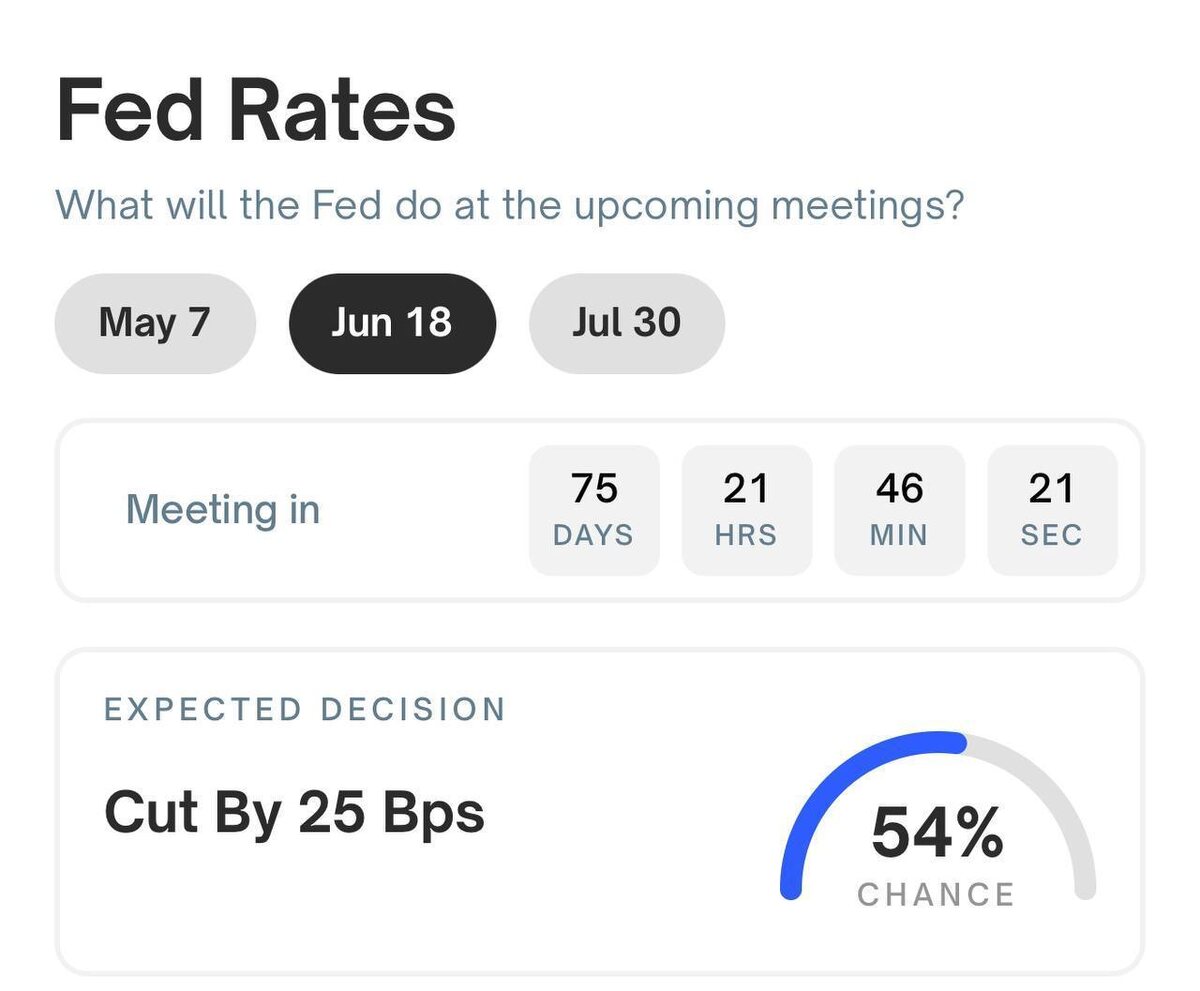1200x991 pixels.
Task: Click the Fed Rates heading
Action: (x=256, y=110)
